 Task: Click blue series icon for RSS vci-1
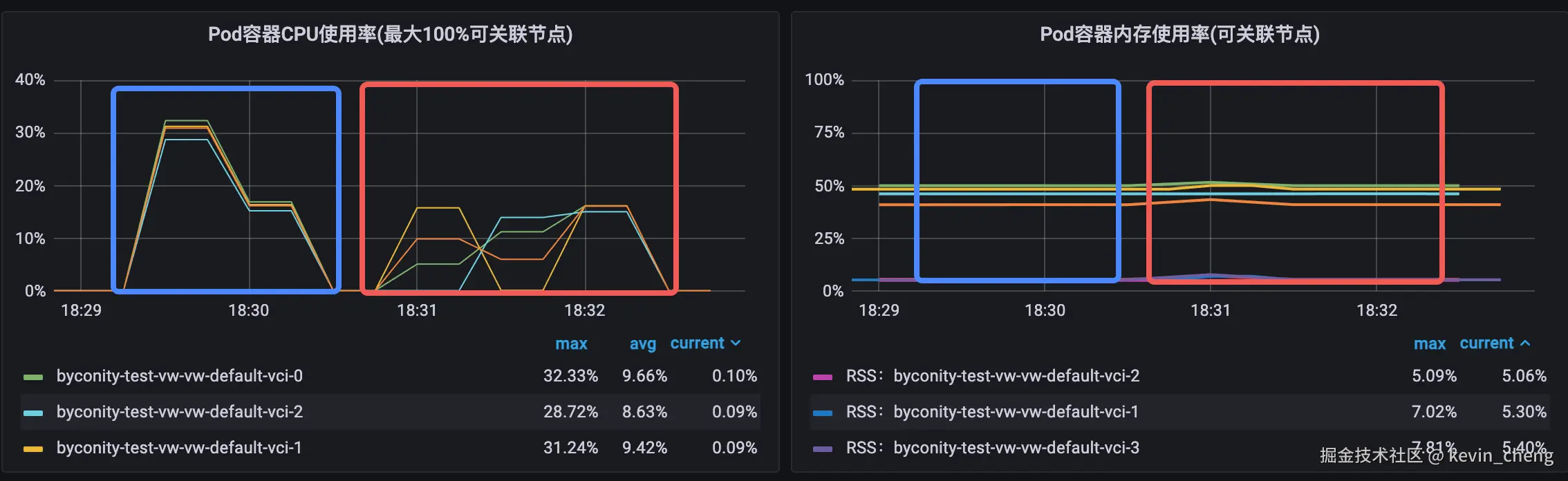coord(823,413)
